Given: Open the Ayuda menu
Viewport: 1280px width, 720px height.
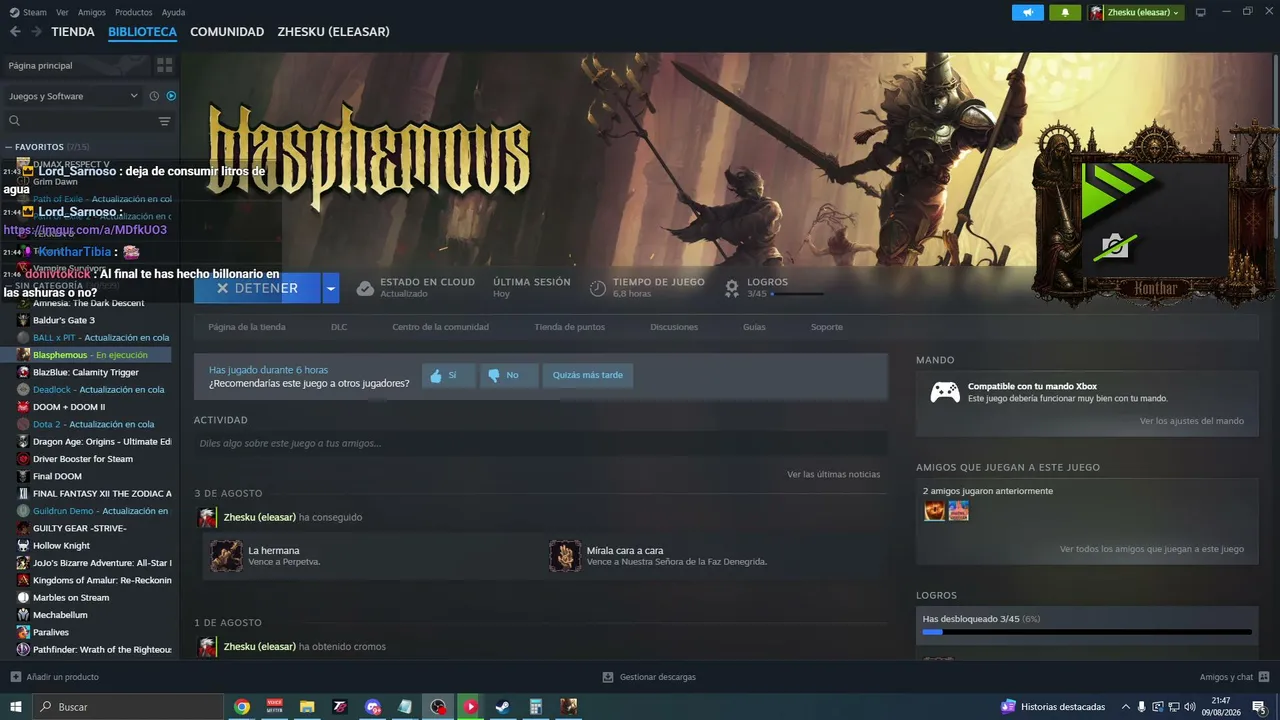Looking at the screenshot, I should 174,12.
